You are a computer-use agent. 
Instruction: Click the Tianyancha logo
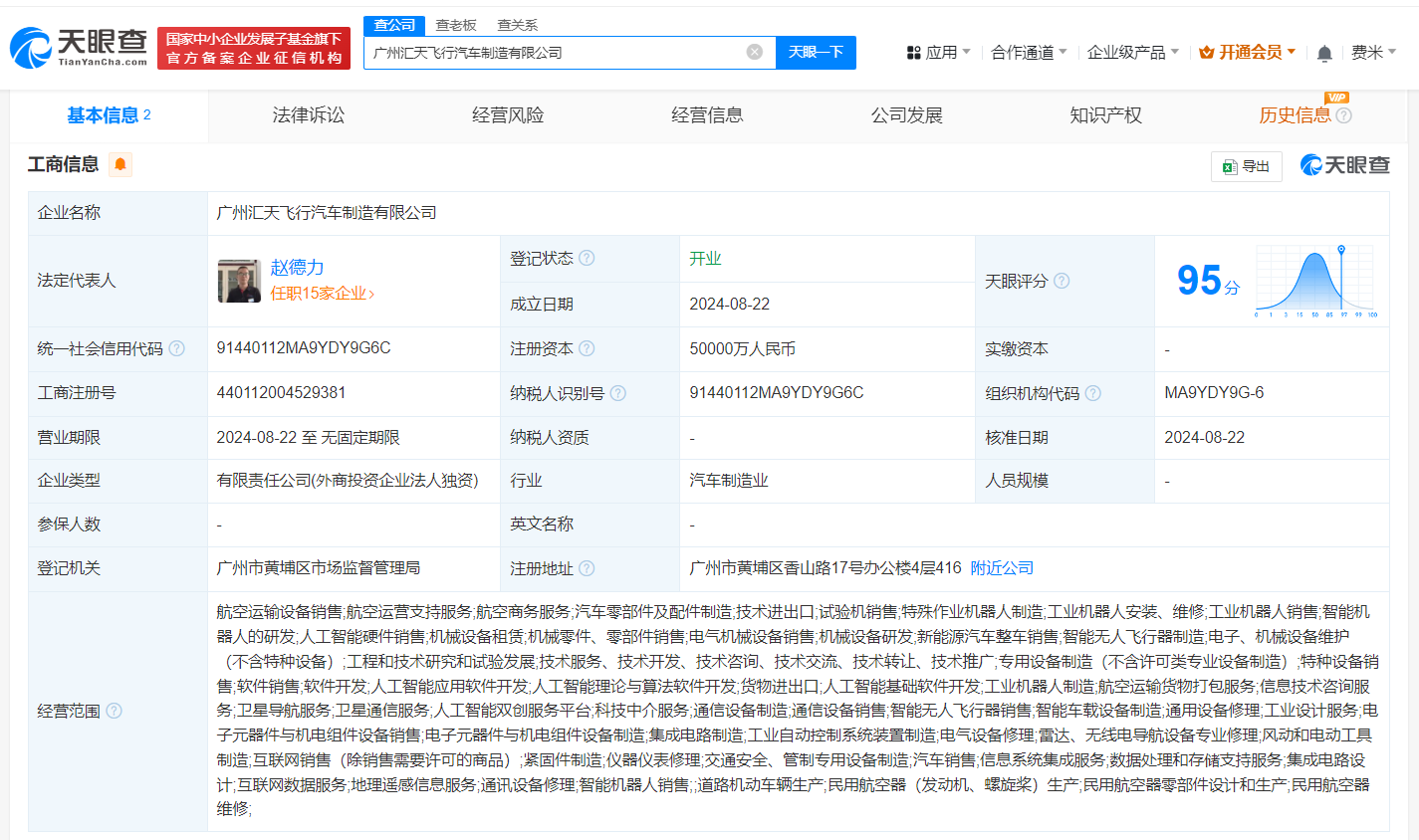click(x=75, y=45)
